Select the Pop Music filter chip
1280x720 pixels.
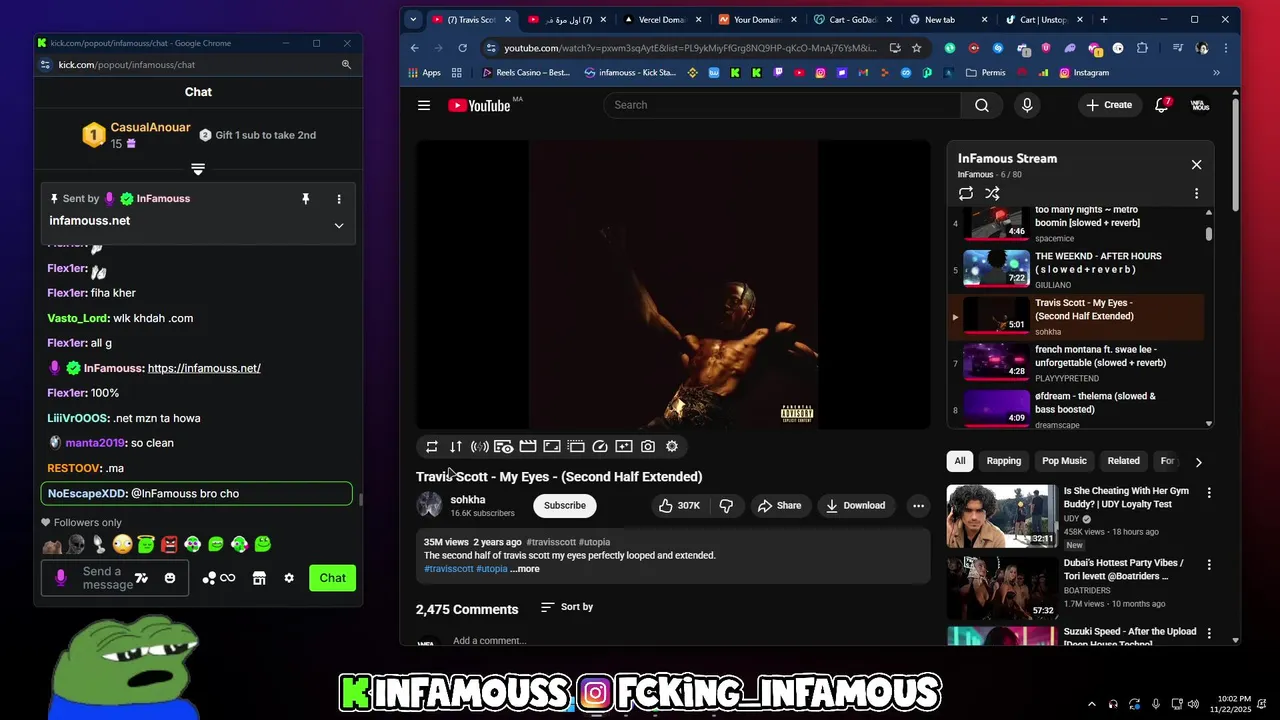pyautogui.click(x=1064, y=461)
